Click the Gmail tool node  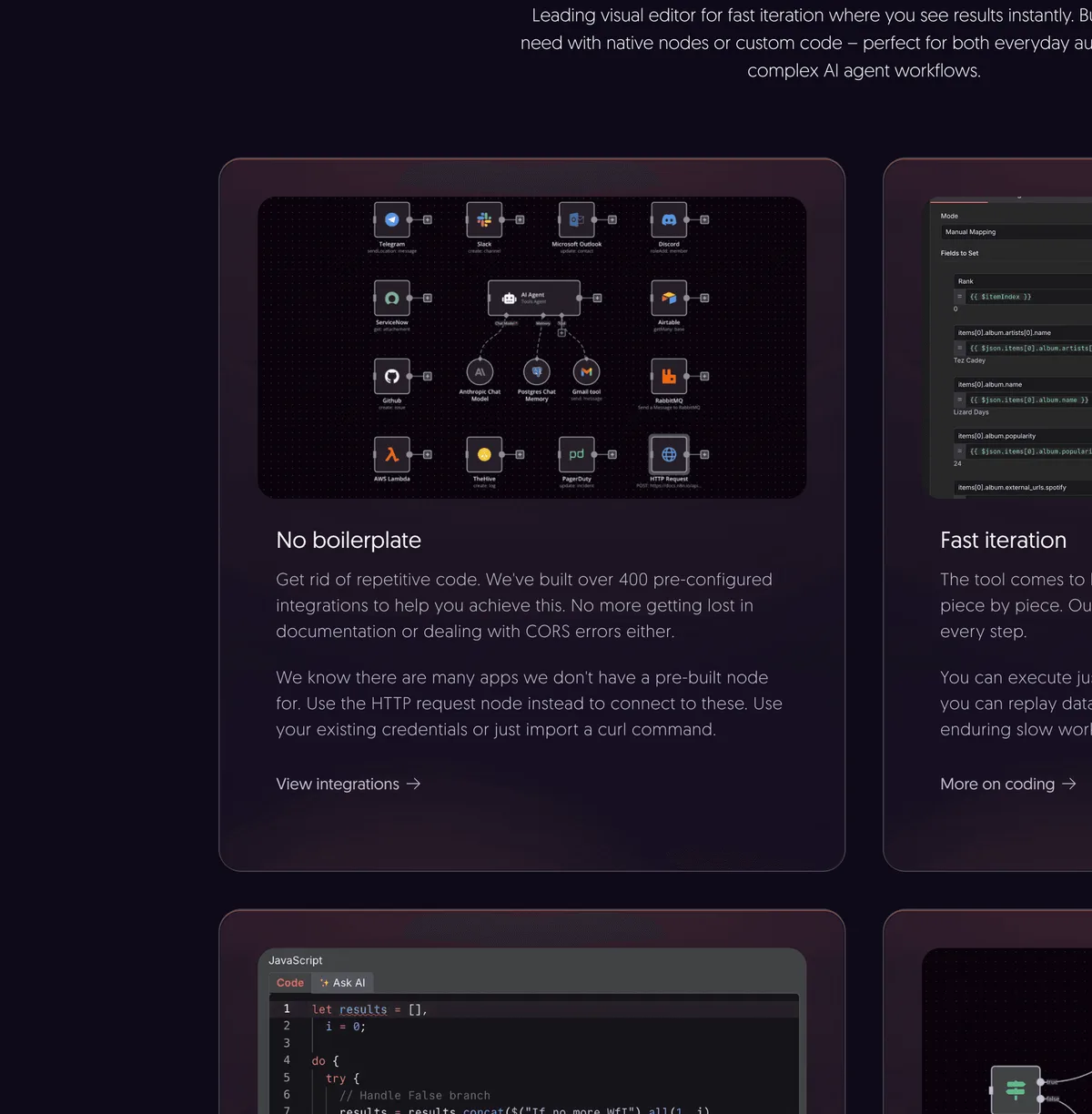click(586, 371)
